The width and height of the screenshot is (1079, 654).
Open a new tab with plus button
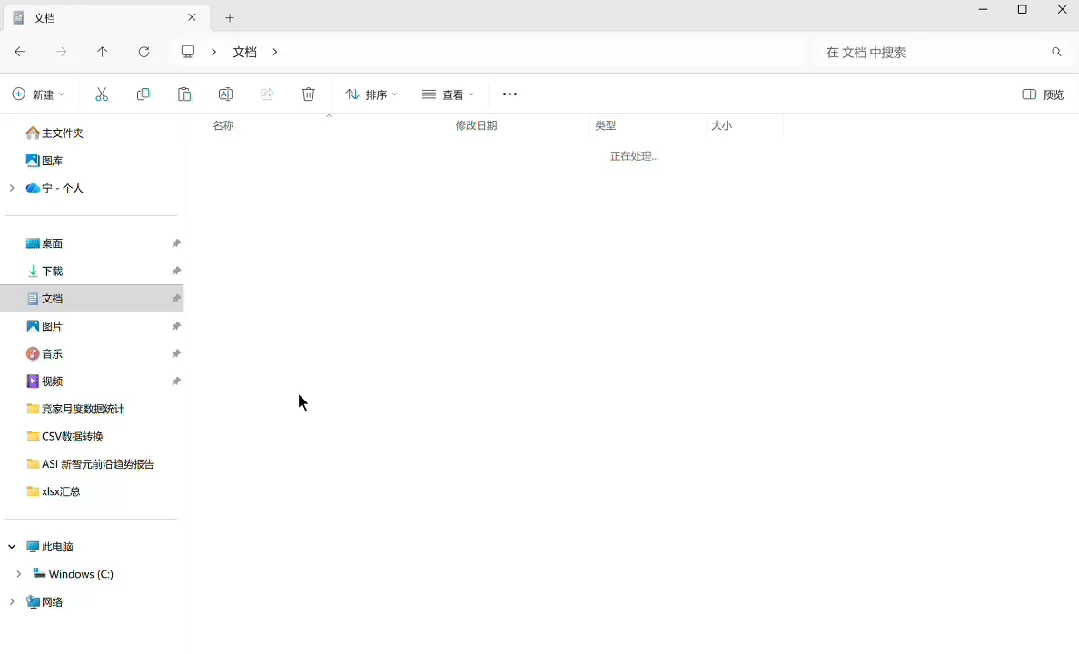230,18
